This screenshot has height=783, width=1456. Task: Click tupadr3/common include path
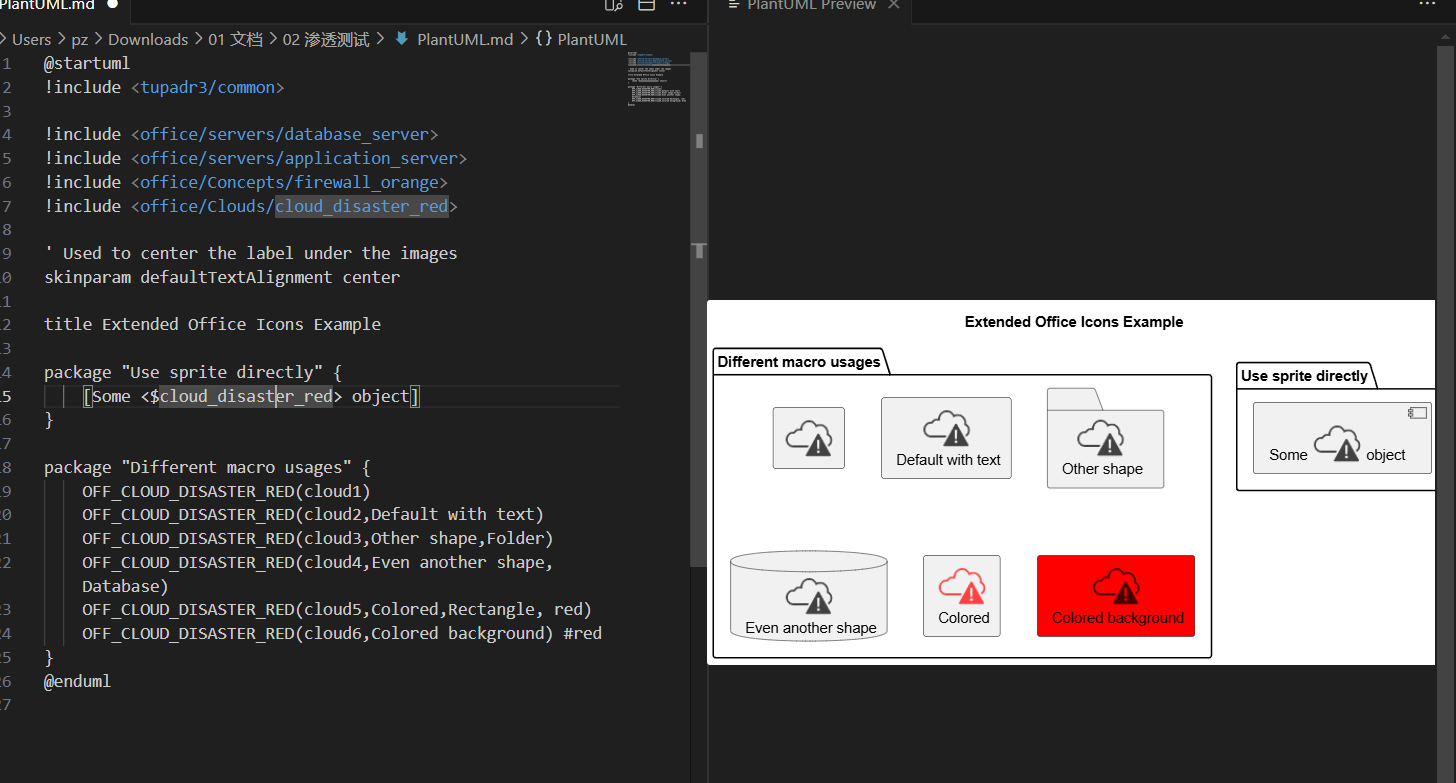click(x=207, y=87)
